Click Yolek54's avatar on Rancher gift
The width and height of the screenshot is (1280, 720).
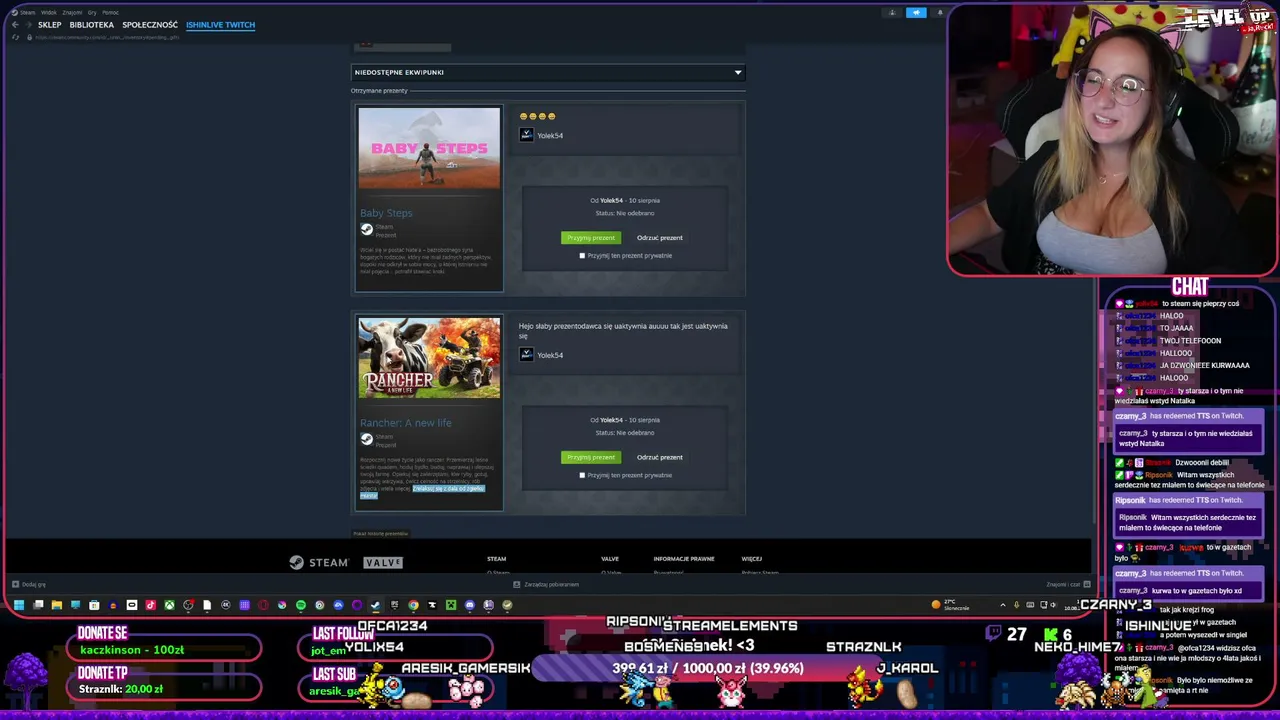[x=526, y=355]
